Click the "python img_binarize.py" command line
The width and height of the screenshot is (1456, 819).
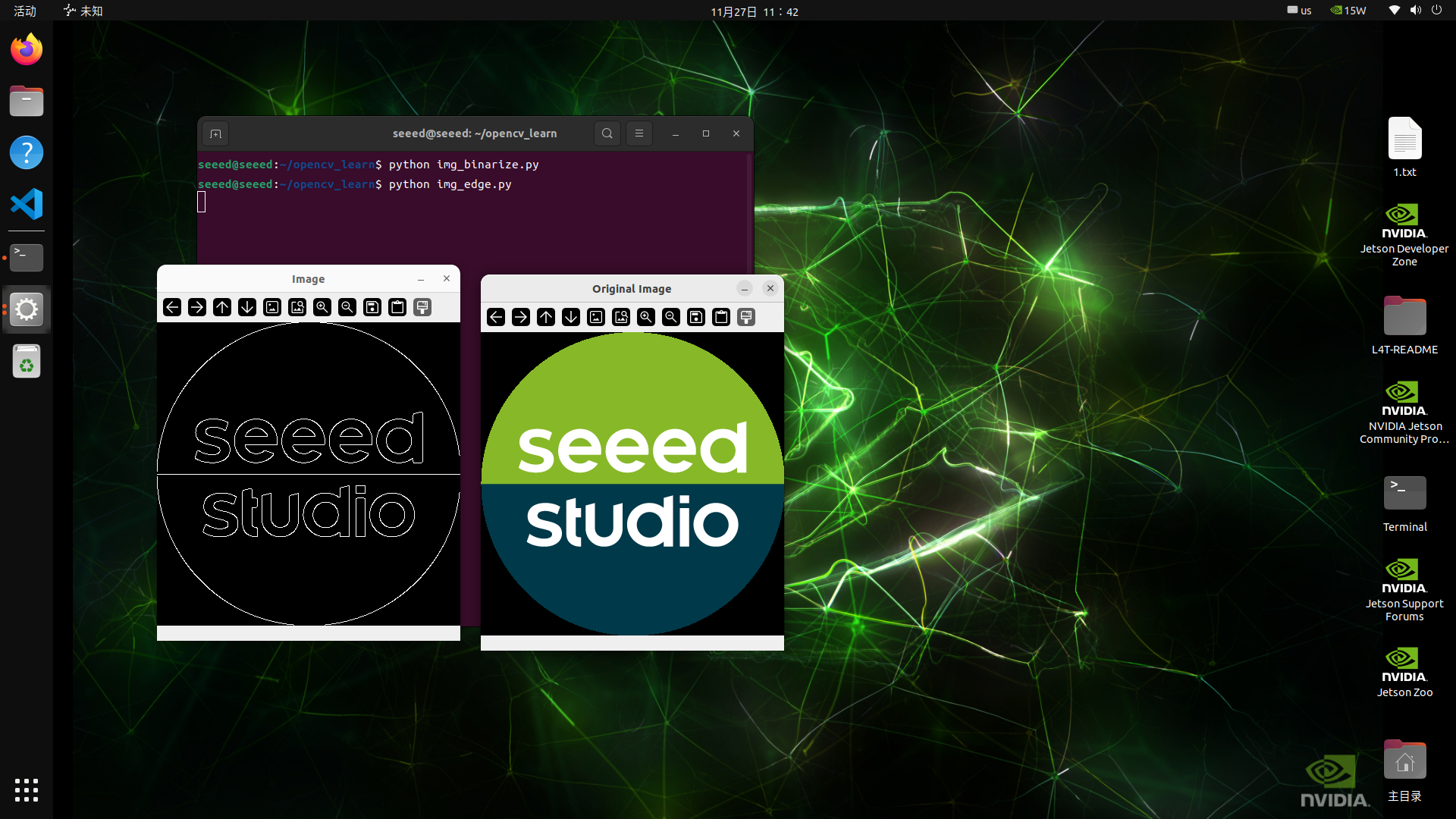pos(464,165)
